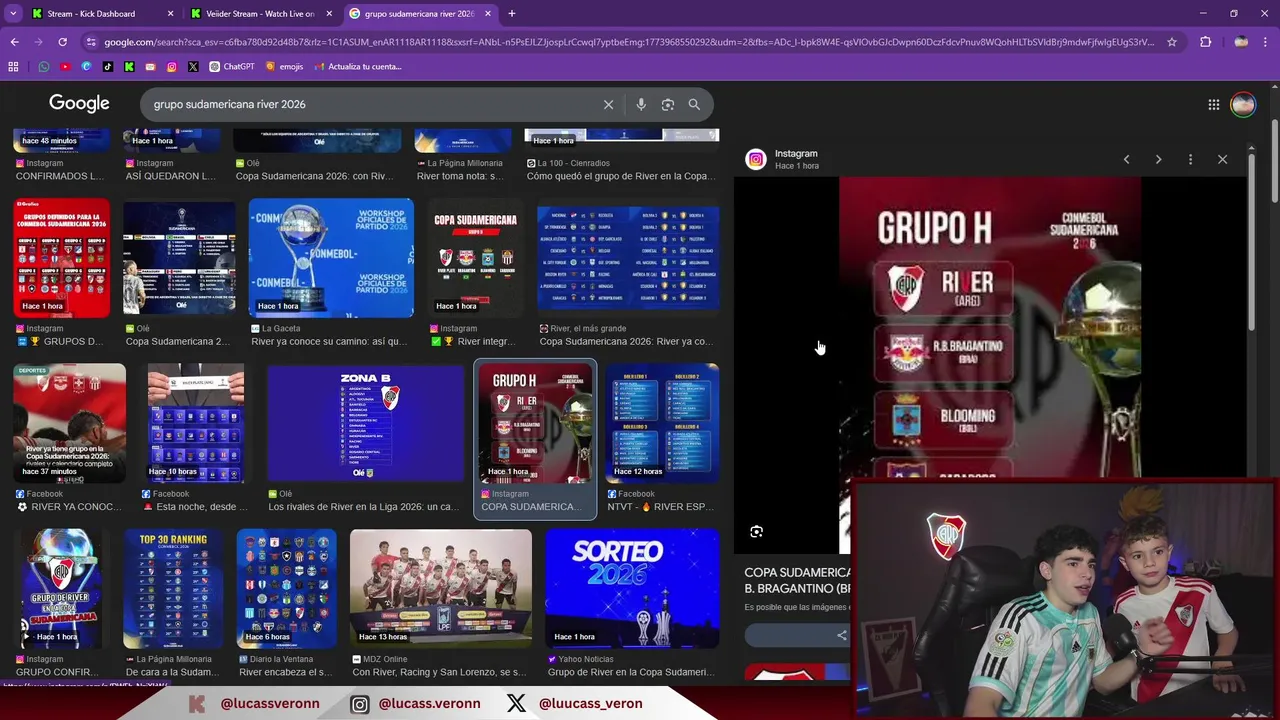Image resolution: width=1280 pixels, height=720 pixels.
Task: Open the TikTok bookmark
Action: 108,67
